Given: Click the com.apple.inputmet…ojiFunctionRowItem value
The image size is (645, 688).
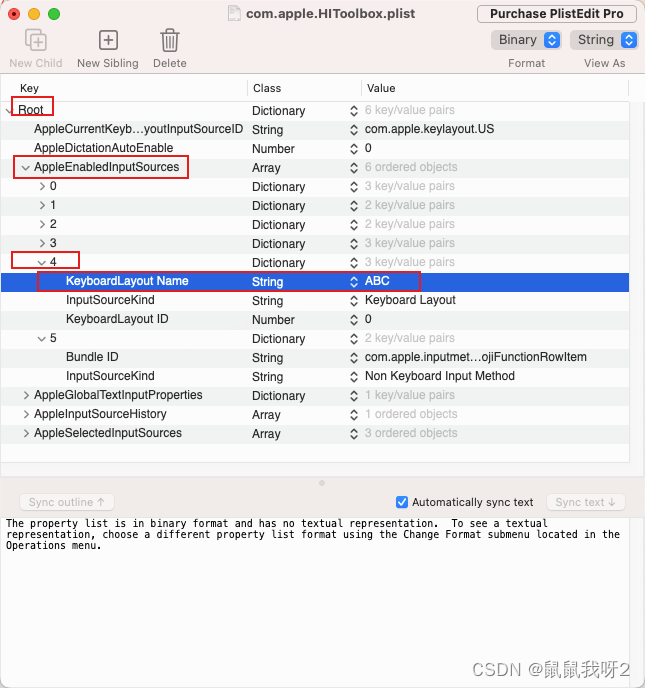Looking at the screenshot, I should (476, 357).
